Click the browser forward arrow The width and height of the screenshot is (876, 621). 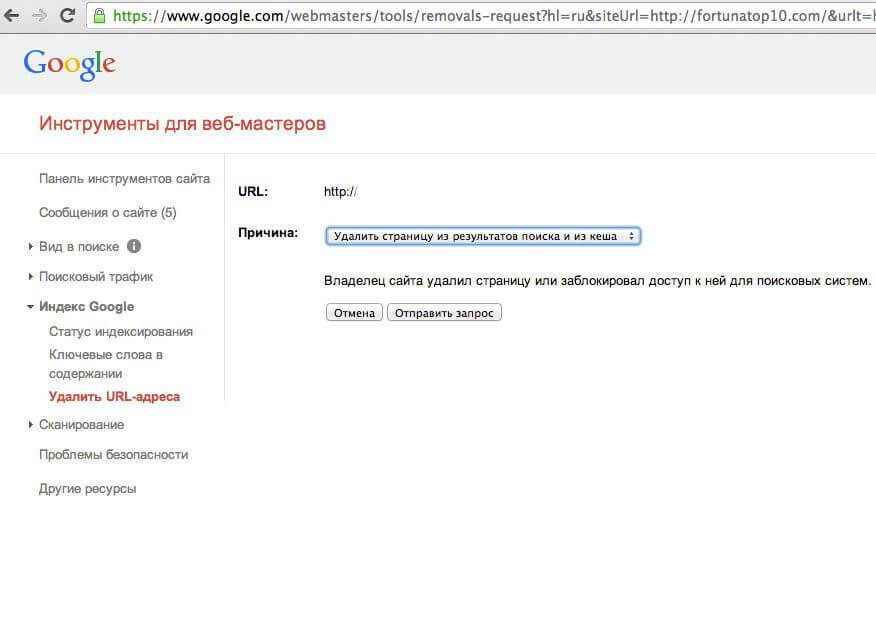point(39,15)
